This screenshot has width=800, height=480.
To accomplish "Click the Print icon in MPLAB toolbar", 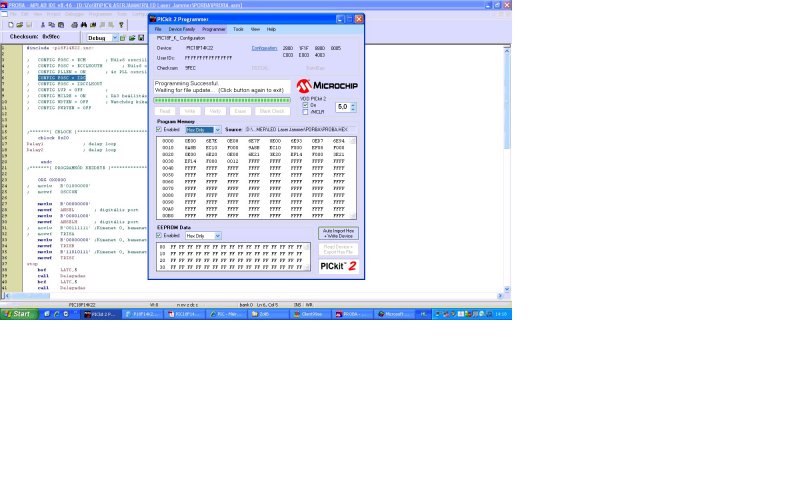I will (x=74, y=24).
